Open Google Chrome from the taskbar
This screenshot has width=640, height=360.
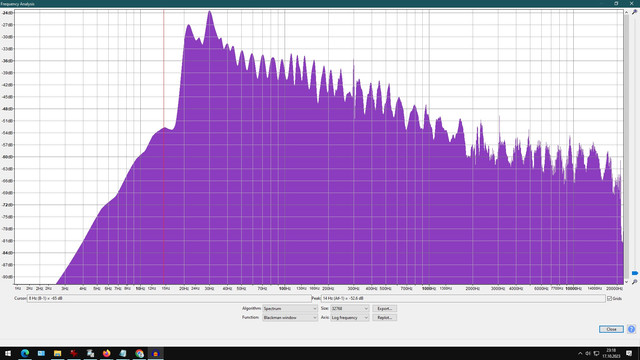click(x=139, y=353)
